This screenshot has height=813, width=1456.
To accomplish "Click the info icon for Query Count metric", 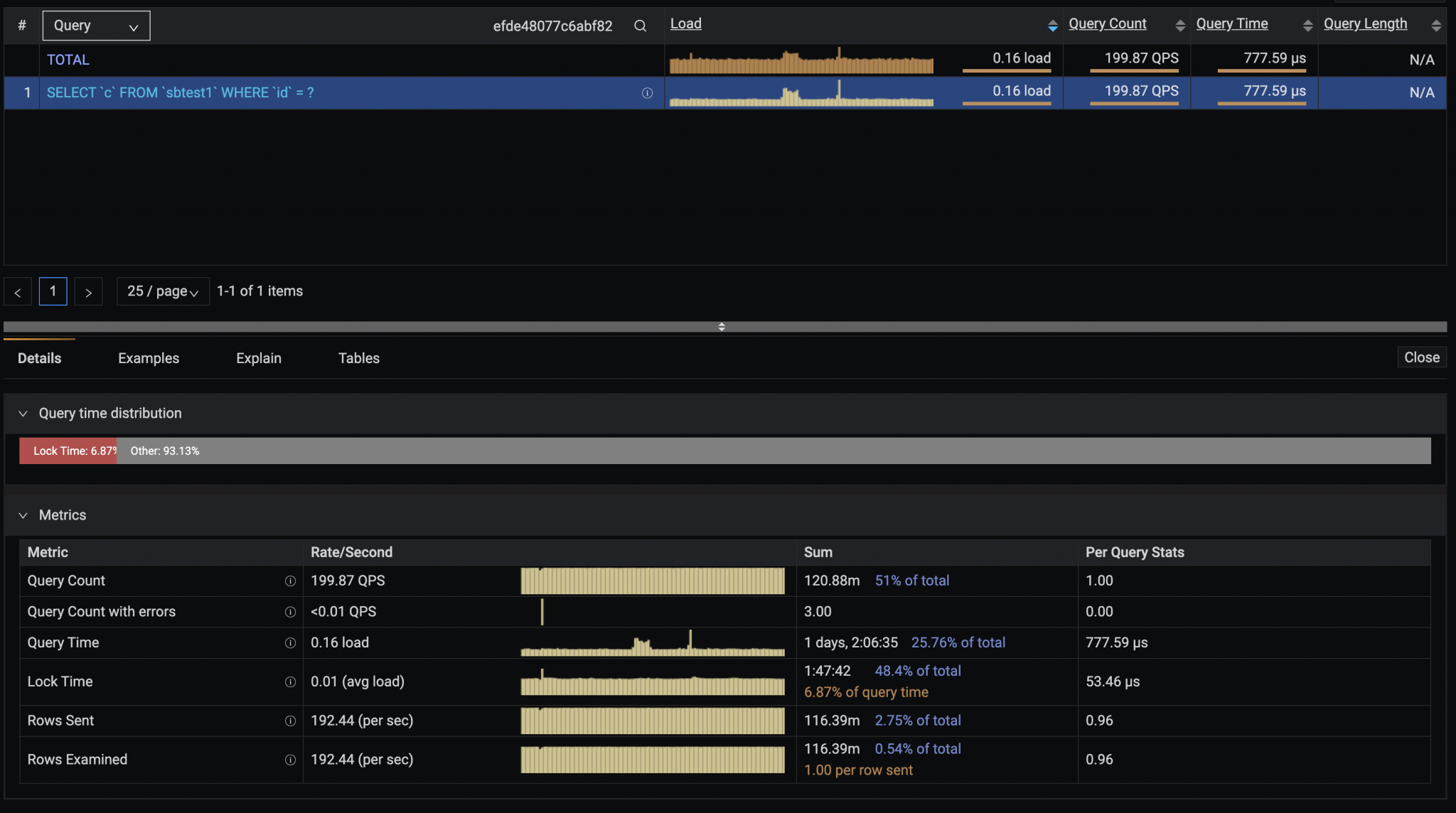I will (x=290, y=581).
